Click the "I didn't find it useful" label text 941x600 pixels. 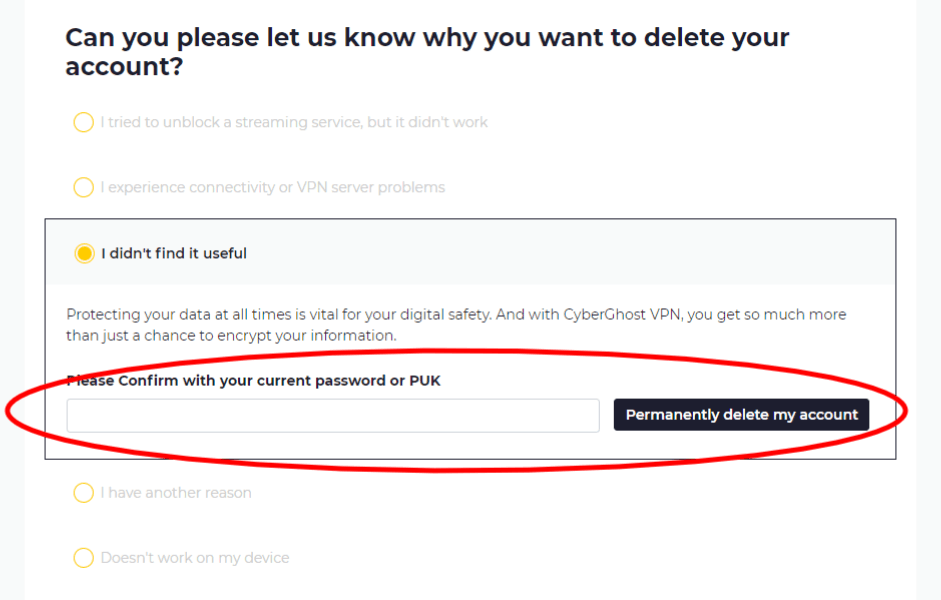[174, 253]
